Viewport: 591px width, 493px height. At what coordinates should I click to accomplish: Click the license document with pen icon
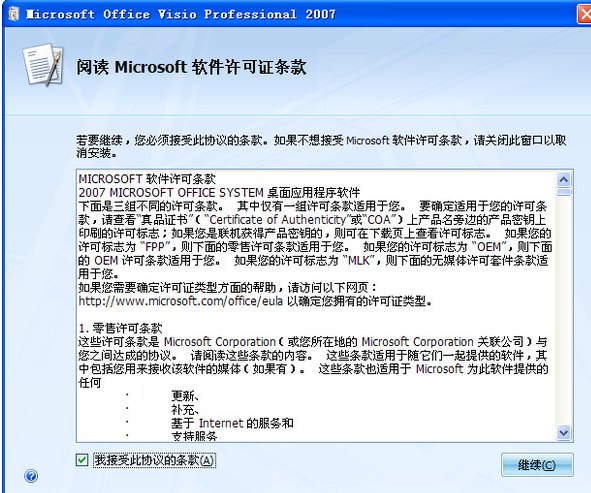(x=43, y=65)
